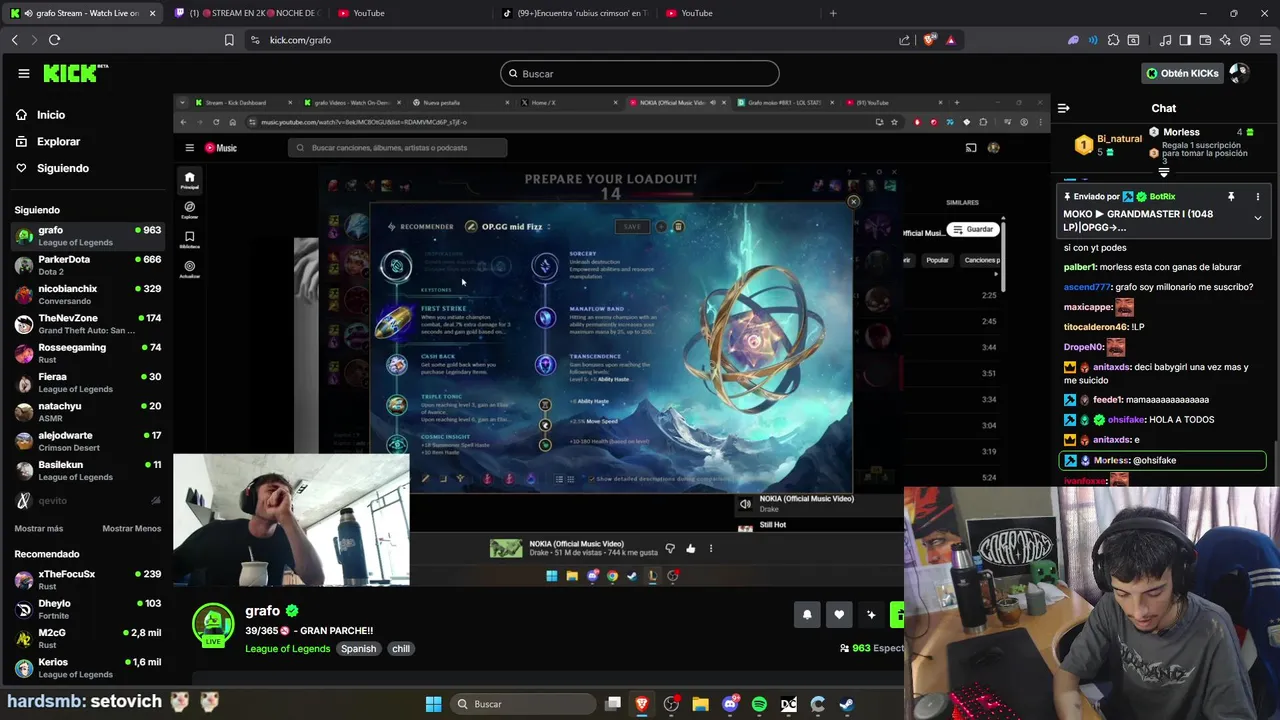Expand the gift leaderboard below Morless

point(1163,173)
